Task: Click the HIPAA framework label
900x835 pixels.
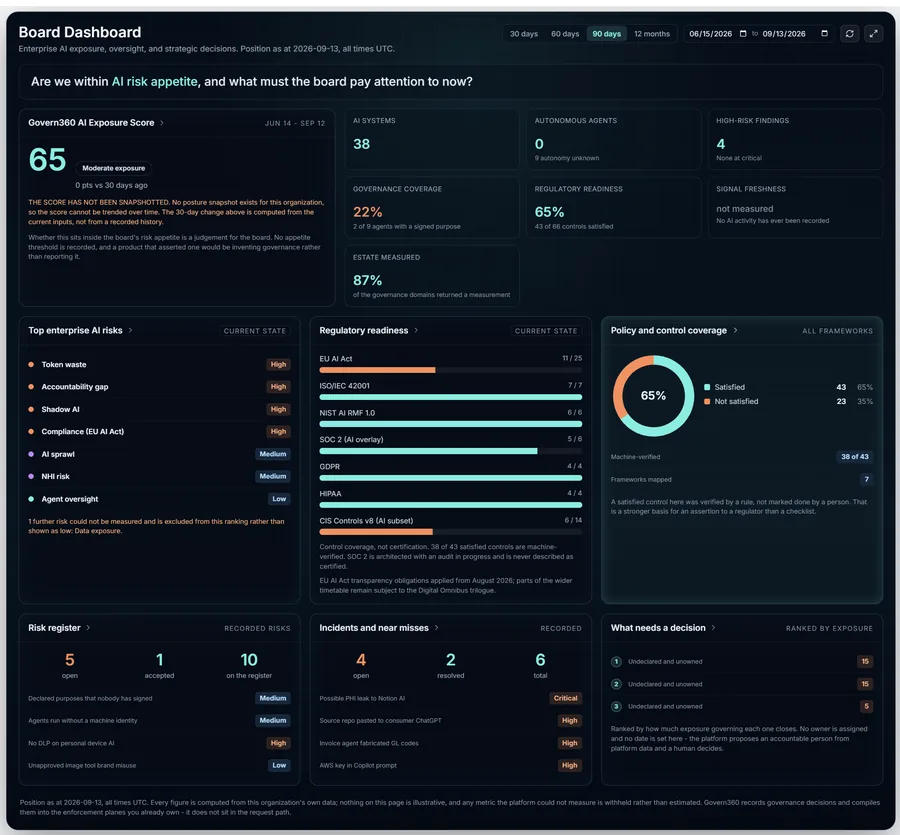Action: tap(330, 494)
